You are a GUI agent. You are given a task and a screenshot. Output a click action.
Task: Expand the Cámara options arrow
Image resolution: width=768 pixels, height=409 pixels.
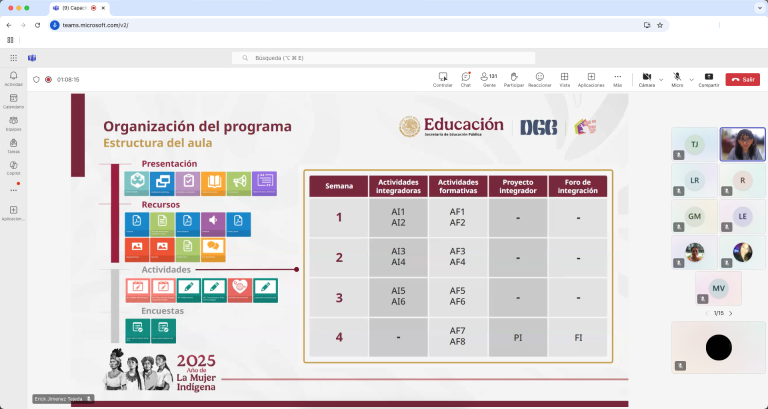tap(661, 79)
